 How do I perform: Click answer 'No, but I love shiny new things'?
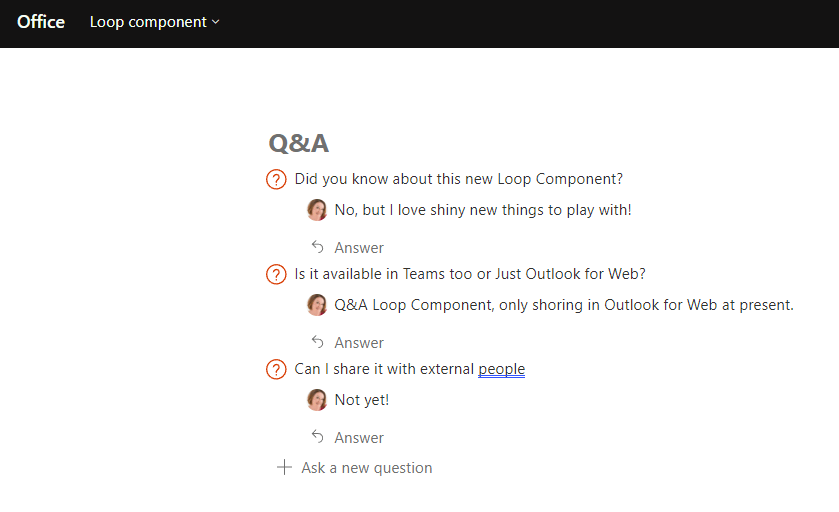point(483,210)
